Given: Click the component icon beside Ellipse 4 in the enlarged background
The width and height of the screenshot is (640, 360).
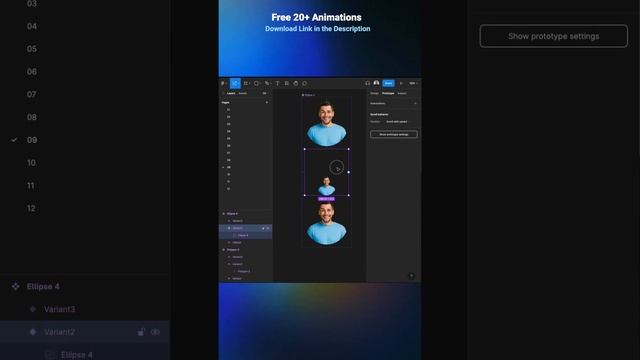Looking at the screenshot, I should click(16, 287).
